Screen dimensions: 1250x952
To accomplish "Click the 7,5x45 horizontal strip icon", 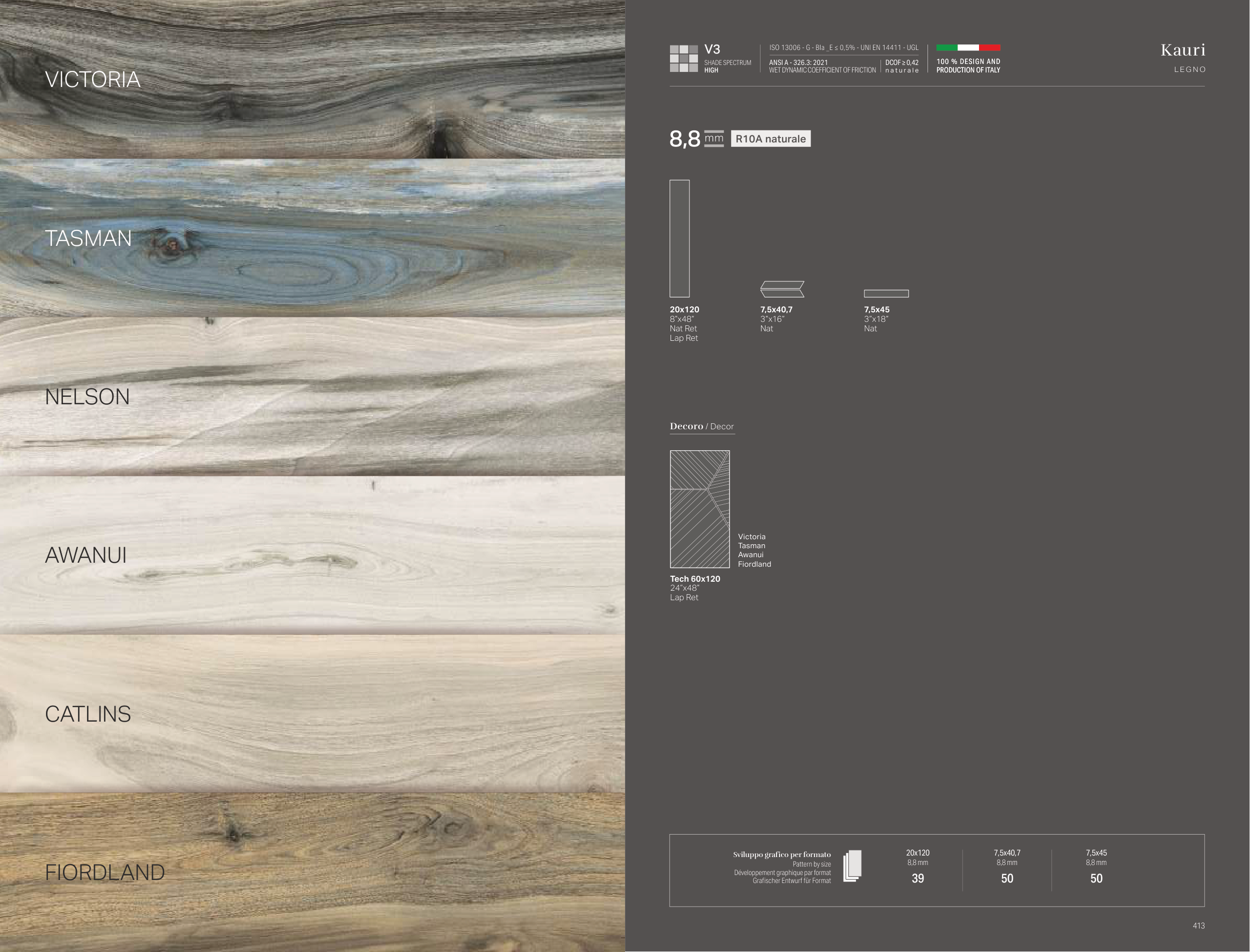I will pyautogui.click(x=885, y=293).
